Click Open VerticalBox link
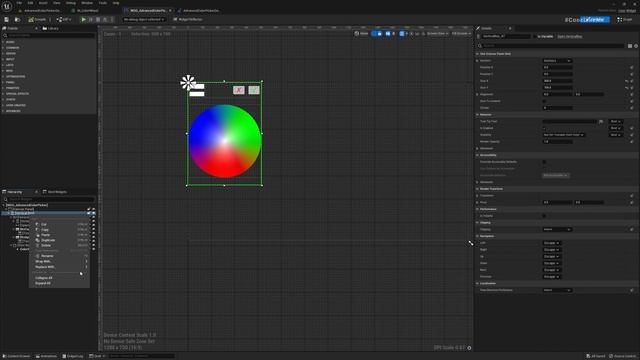This screenshot has width=640, height=360. click(570, 36)
